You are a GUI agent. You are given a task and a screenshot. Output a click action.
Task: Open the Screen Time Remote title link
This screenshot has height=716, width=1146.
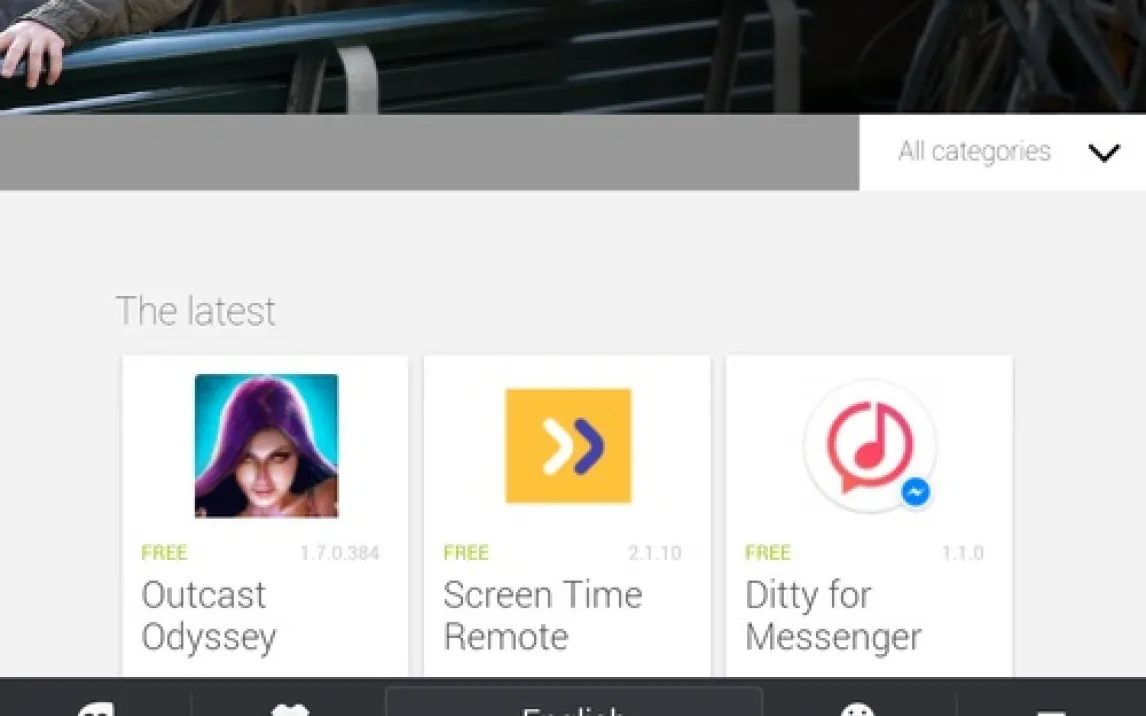click(542, 615)
